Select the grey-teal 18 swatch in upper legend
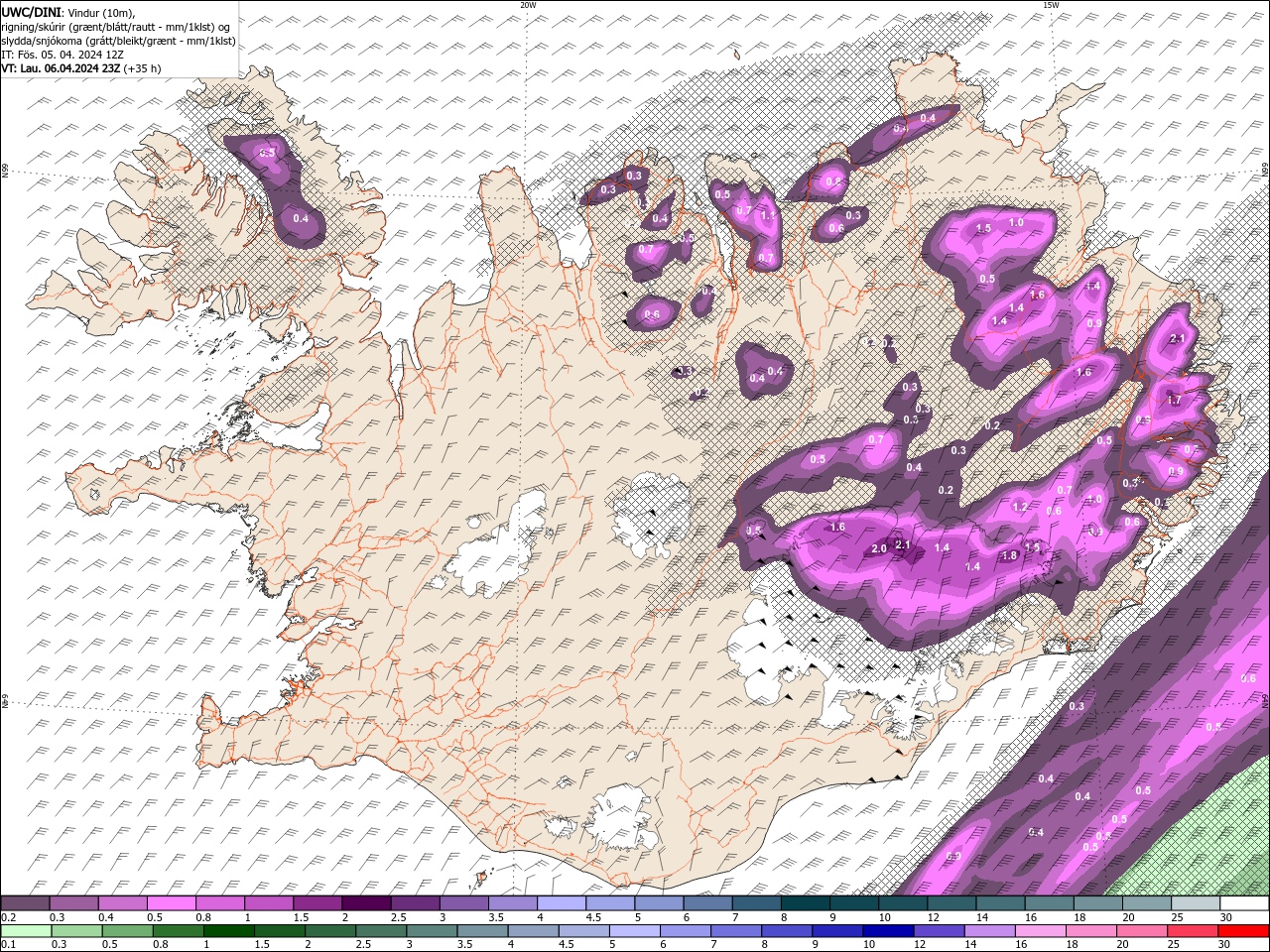This screenshot has width=1270, height=952. pos(1097,903)
